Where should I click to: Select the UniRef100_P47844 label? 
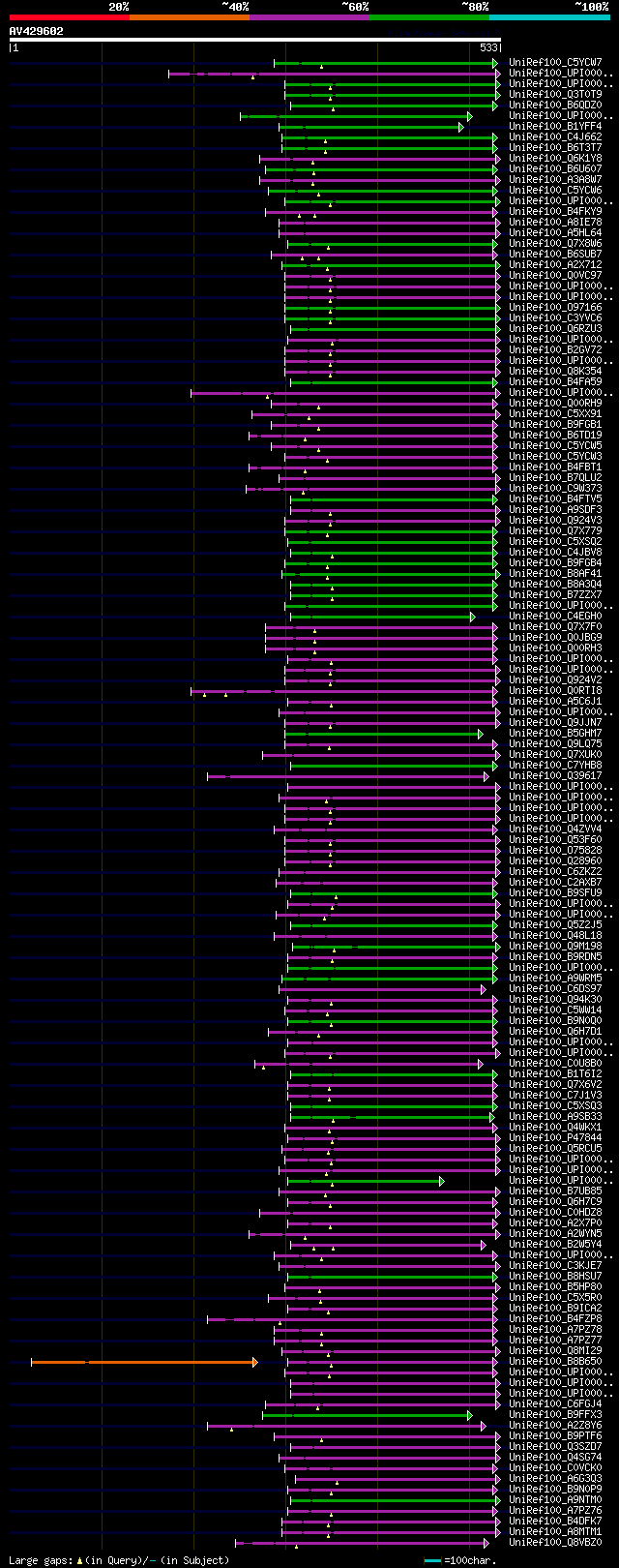(555, 1137)
